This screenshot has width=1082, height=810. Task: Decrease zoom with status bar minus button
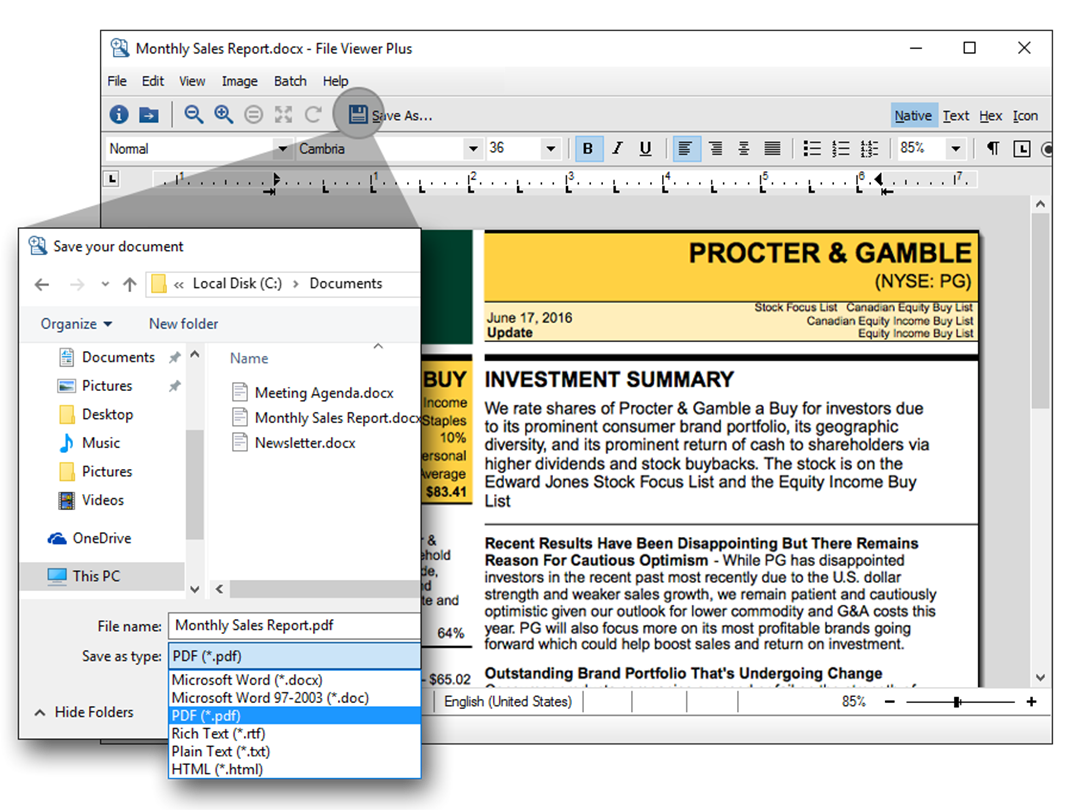(889, 702)
